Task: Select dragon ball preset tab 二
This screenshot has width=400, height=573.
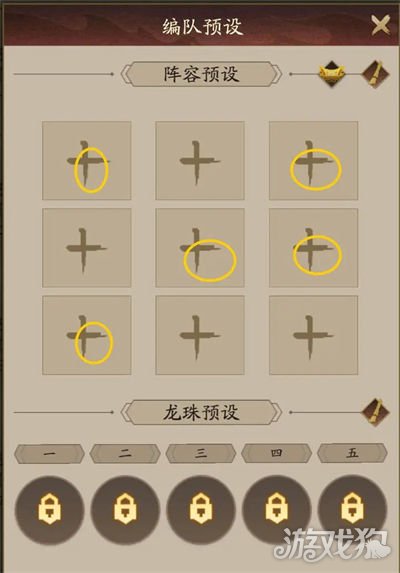Action: (125, 454)
